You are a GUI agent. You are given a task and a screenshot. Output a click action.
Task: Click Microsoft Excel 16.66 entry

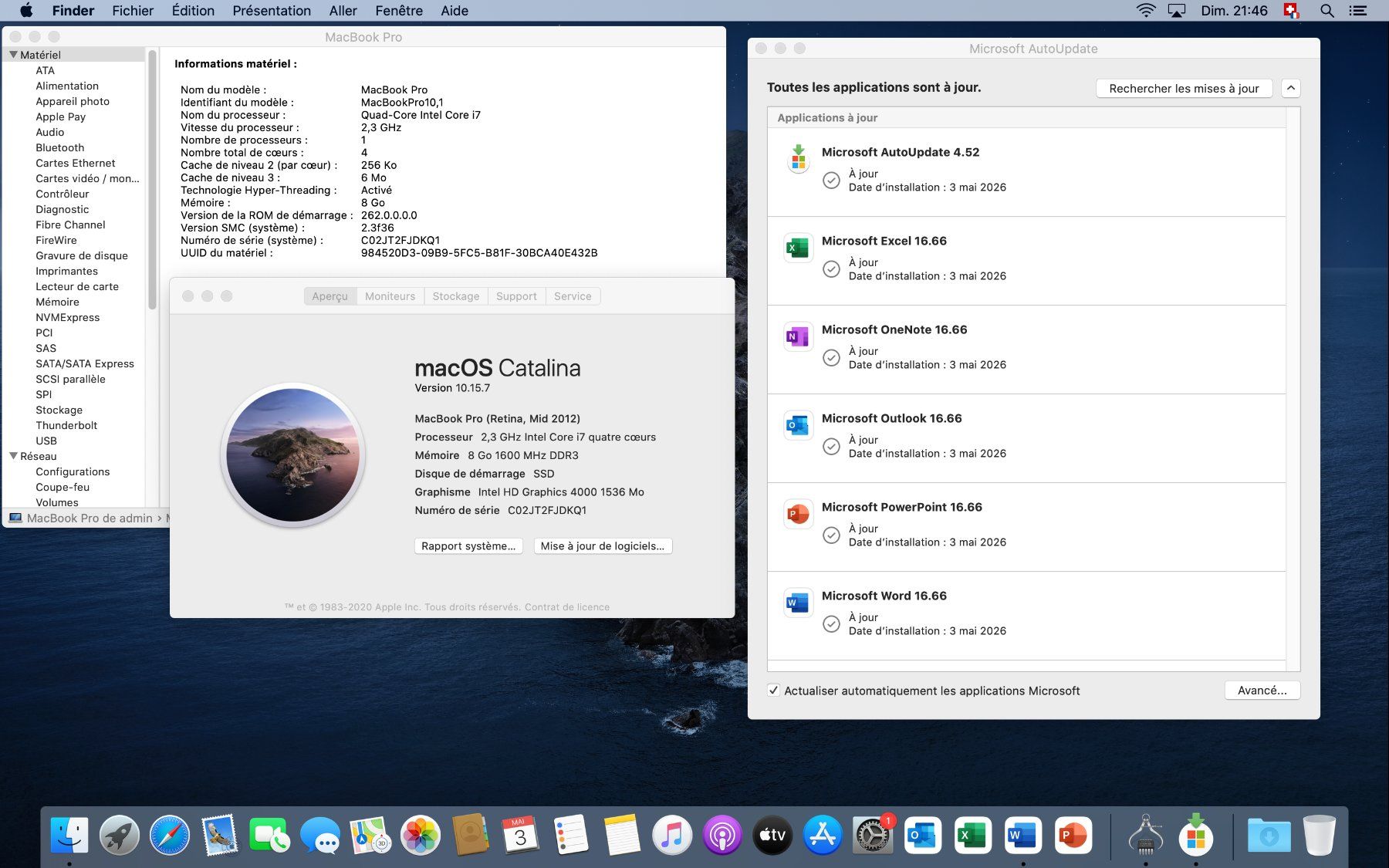point(1026,261)
